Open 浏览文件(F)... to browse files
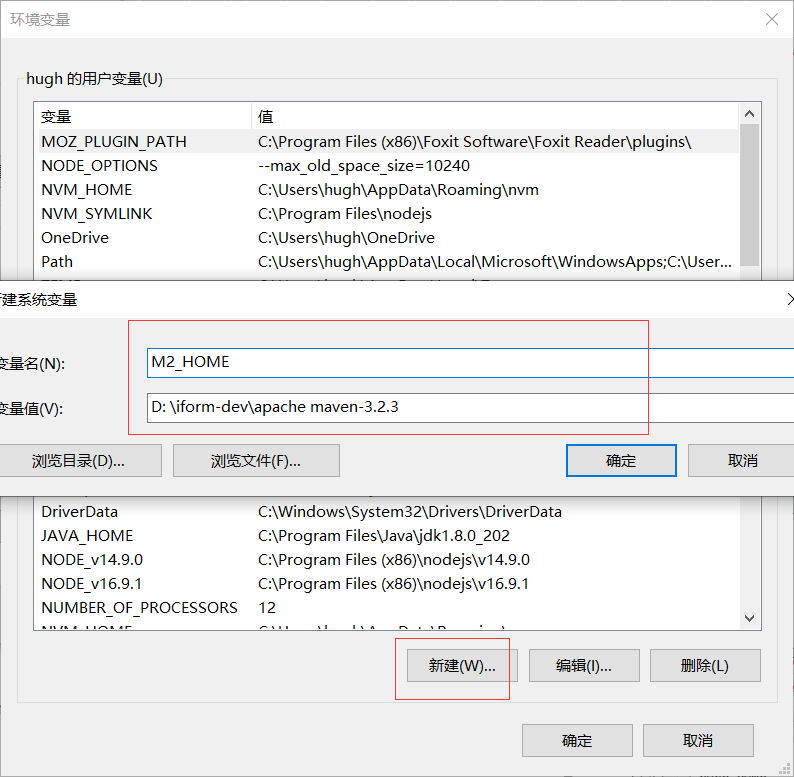This screenshot has height=777, width=794. tap(256, 461)
